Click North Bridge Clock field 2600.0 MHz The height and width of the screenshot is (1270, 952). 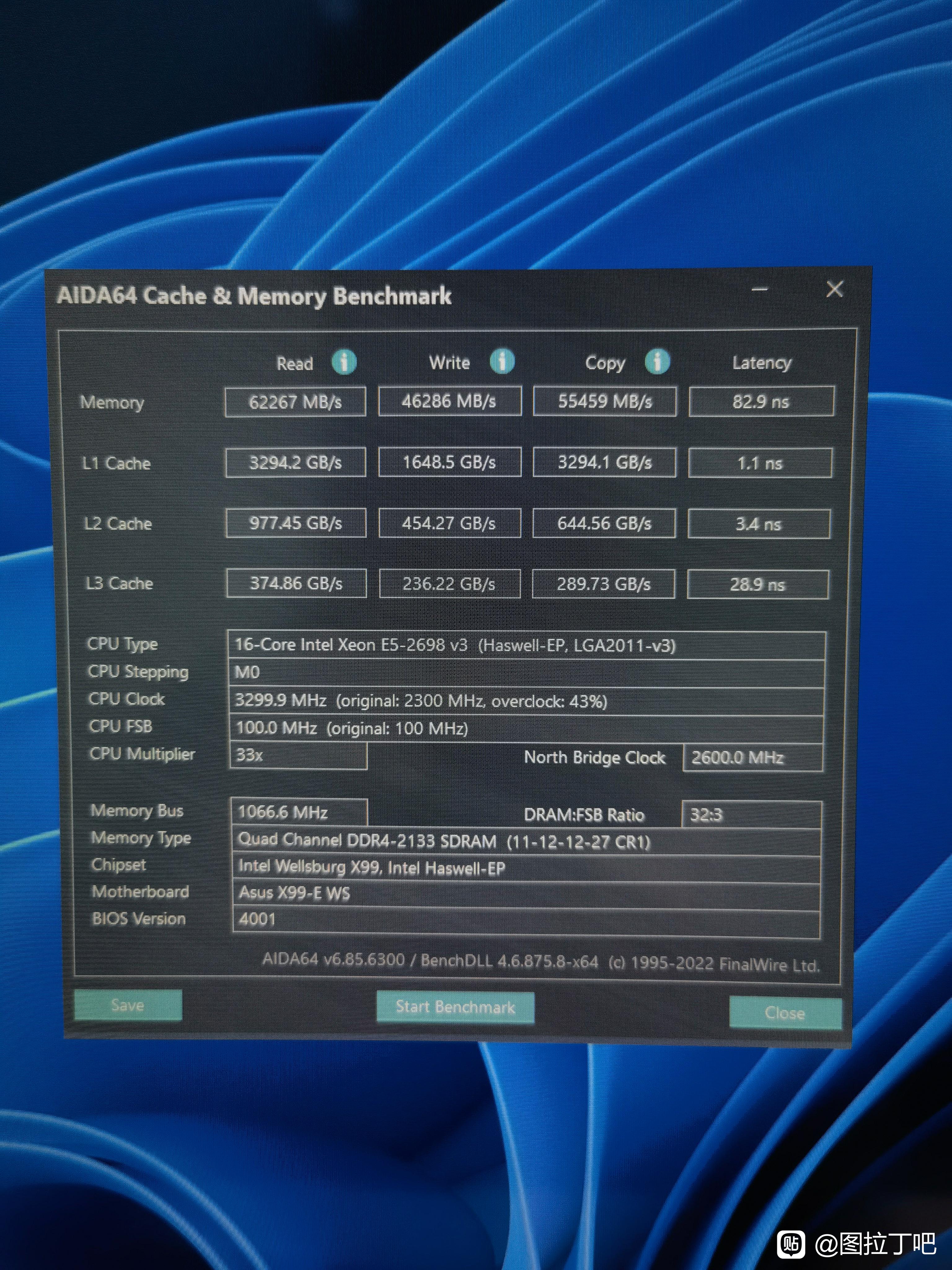pos(752,758)
